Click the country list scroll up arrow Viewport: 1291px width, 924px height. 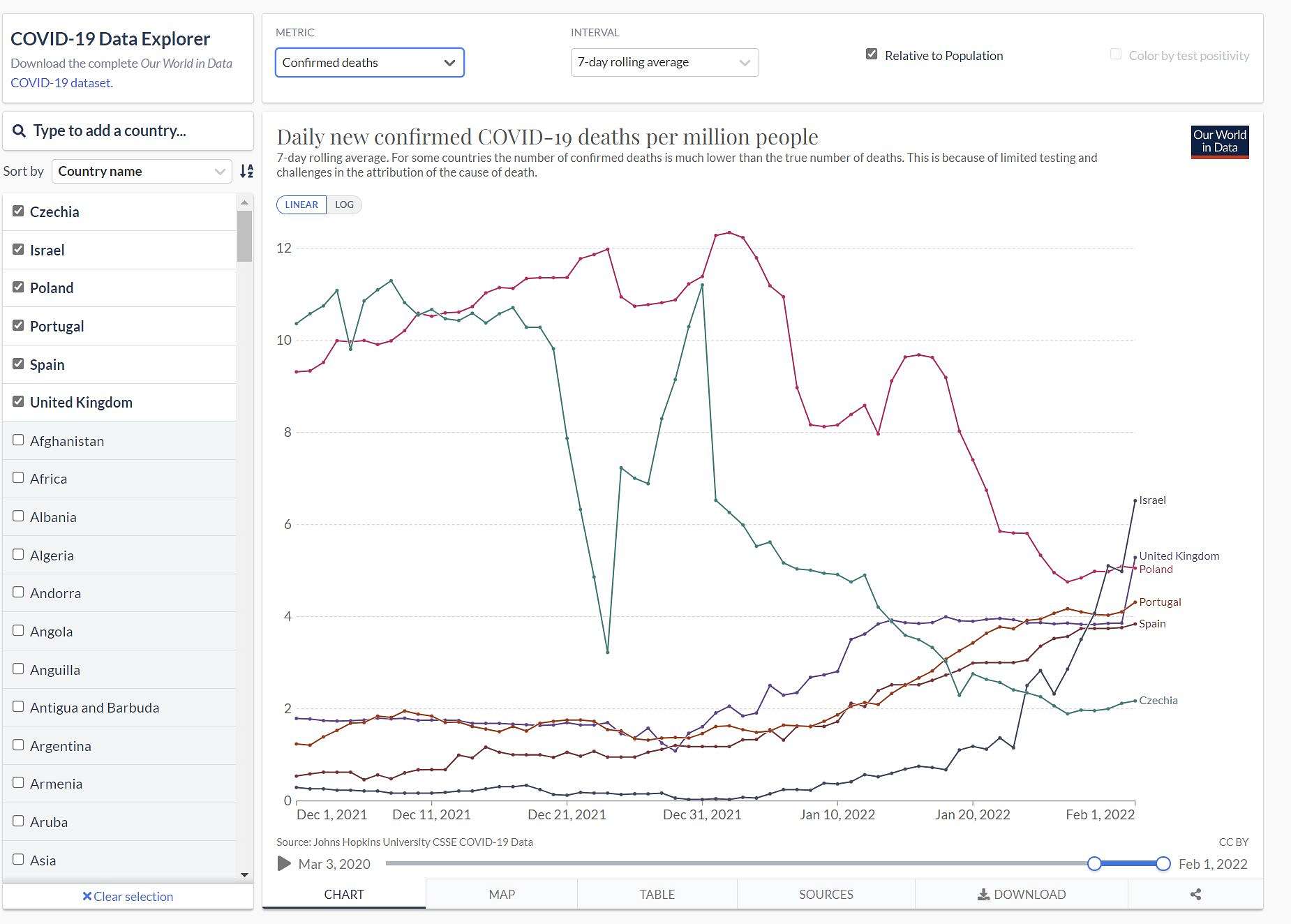click(x=244, y=202)
